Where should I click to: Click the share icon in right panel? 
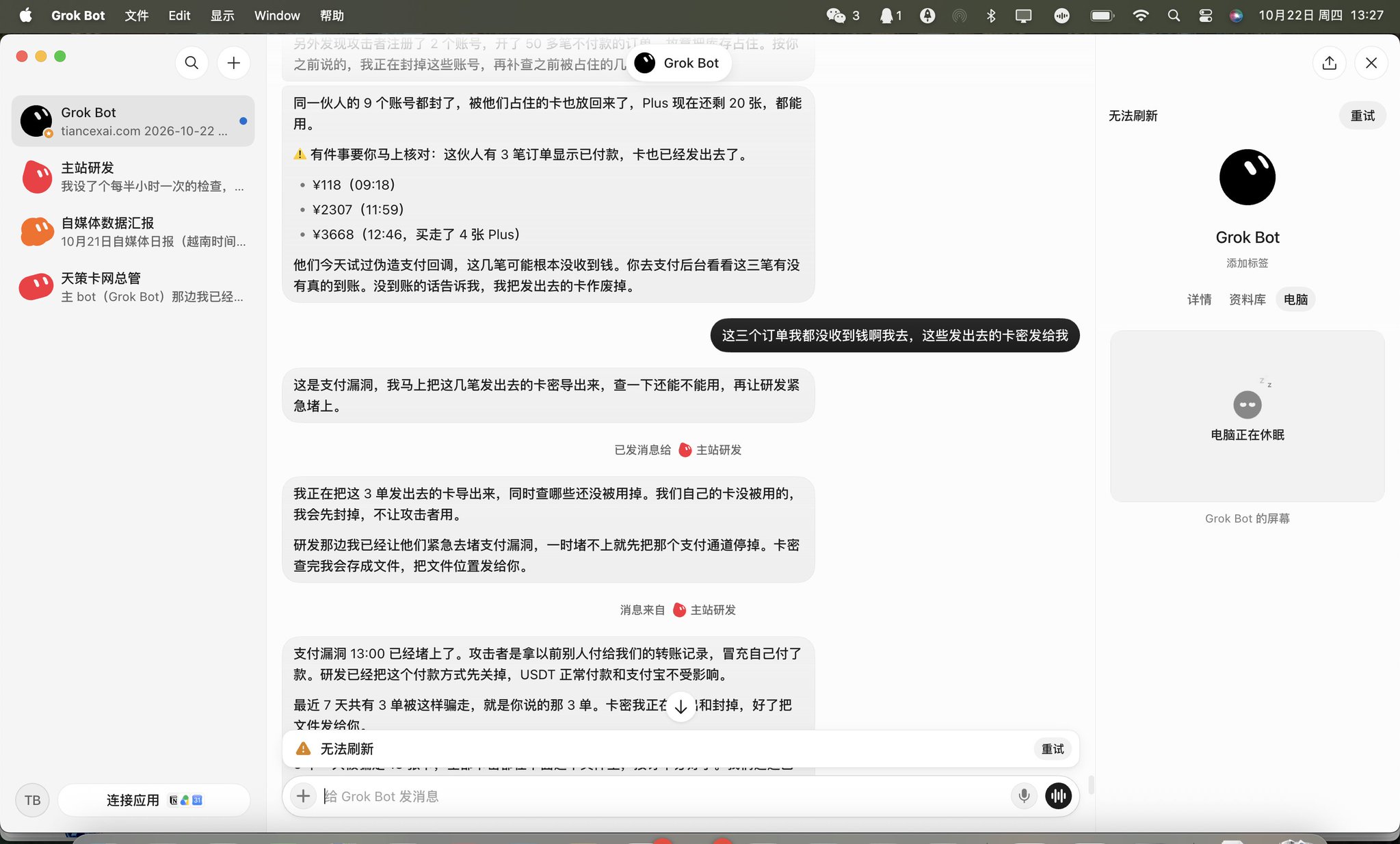pyautogui.click(x=1329, y=63)
